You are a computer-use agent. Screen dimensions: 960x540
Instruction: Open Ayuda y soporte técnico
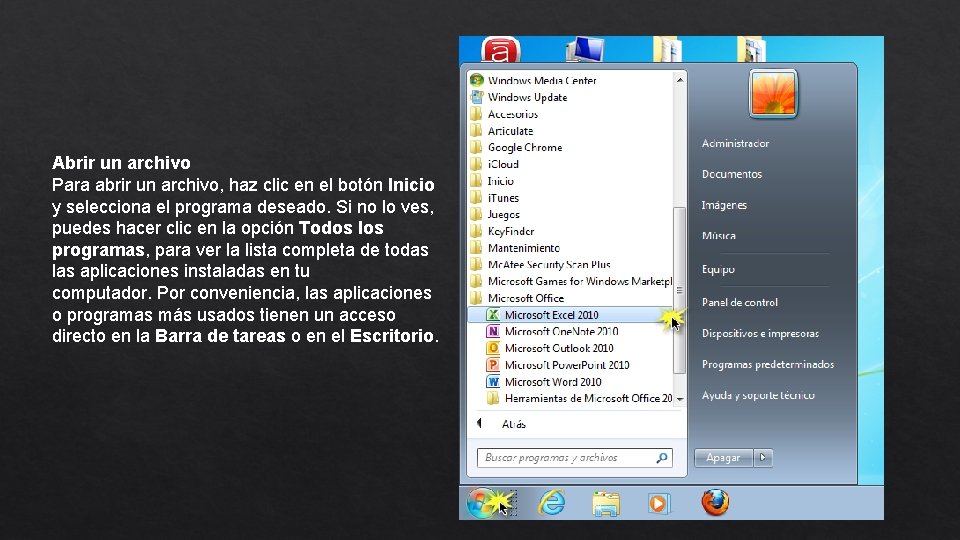(x=758, y=396)
